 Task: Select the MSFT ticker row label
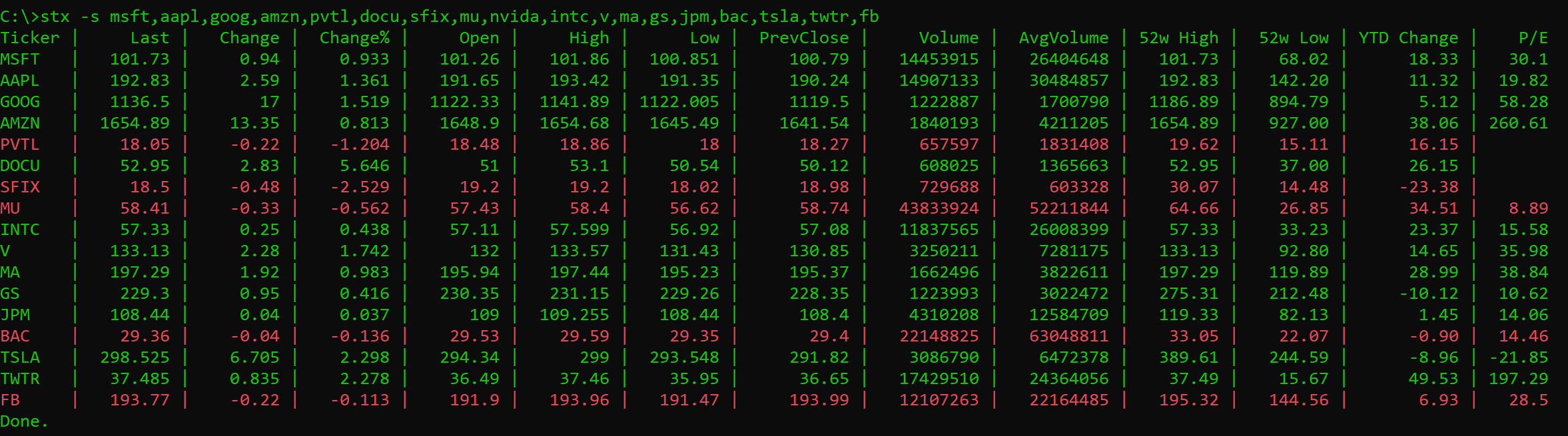20,59
